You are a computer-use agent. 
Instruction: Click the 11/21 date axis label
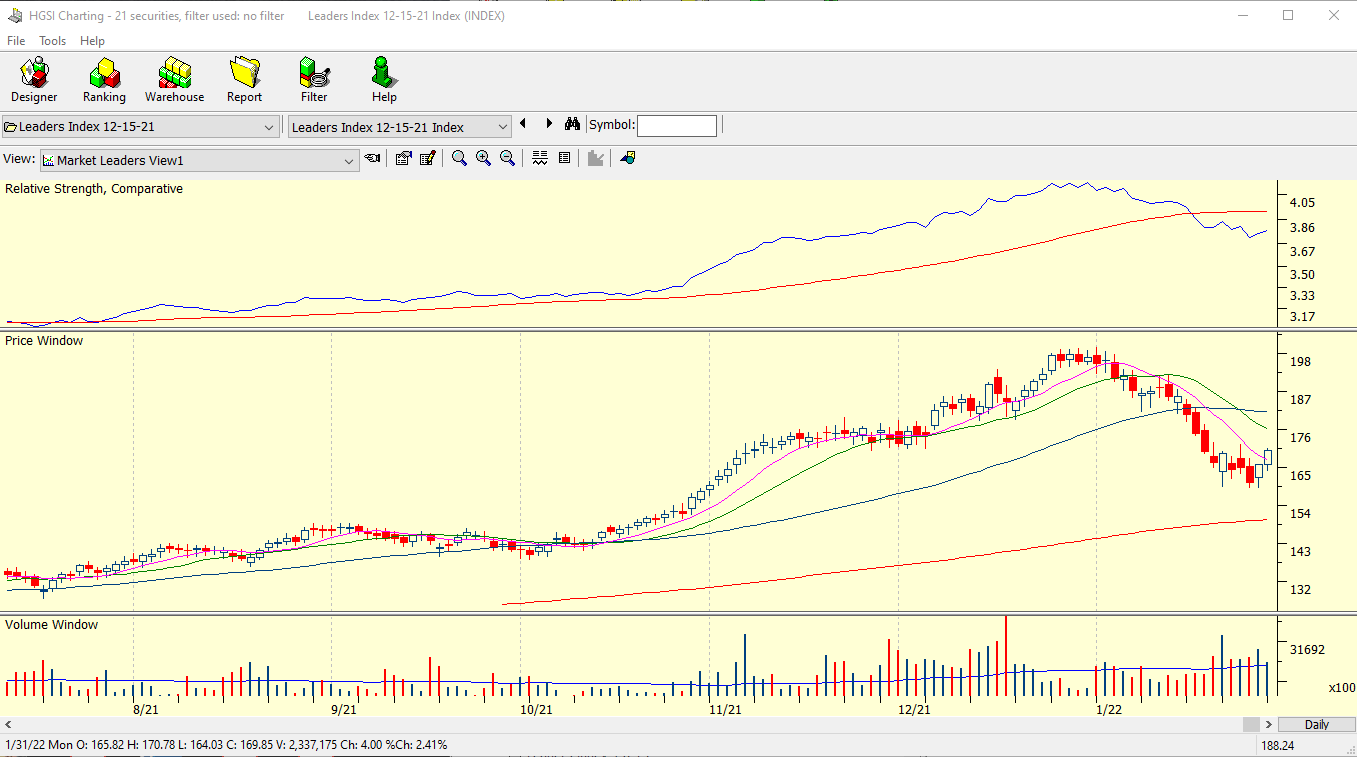[x=725, y=709]
